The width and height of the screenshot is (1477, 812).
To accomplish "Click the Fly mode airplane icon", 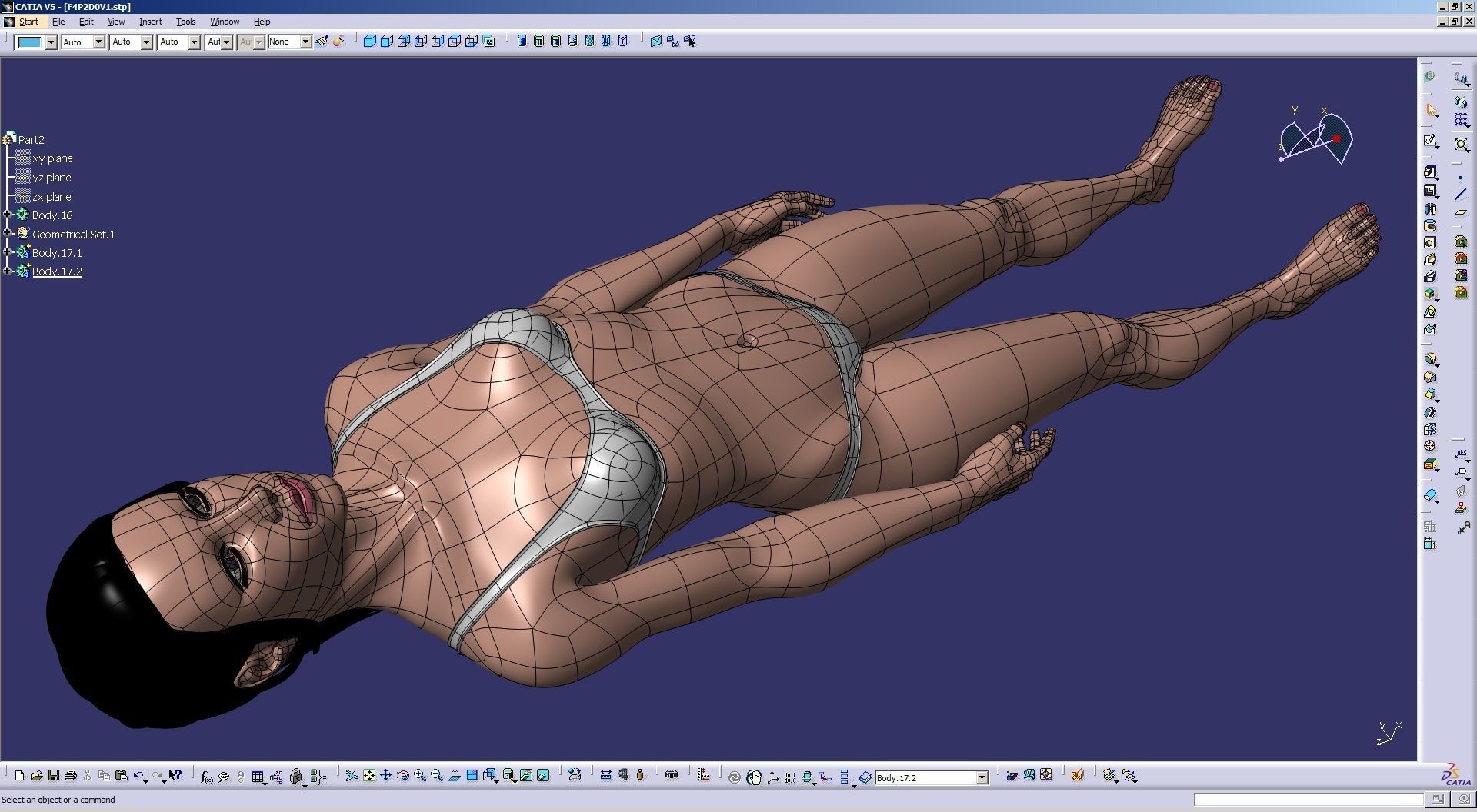I will (x=352, y=776).
